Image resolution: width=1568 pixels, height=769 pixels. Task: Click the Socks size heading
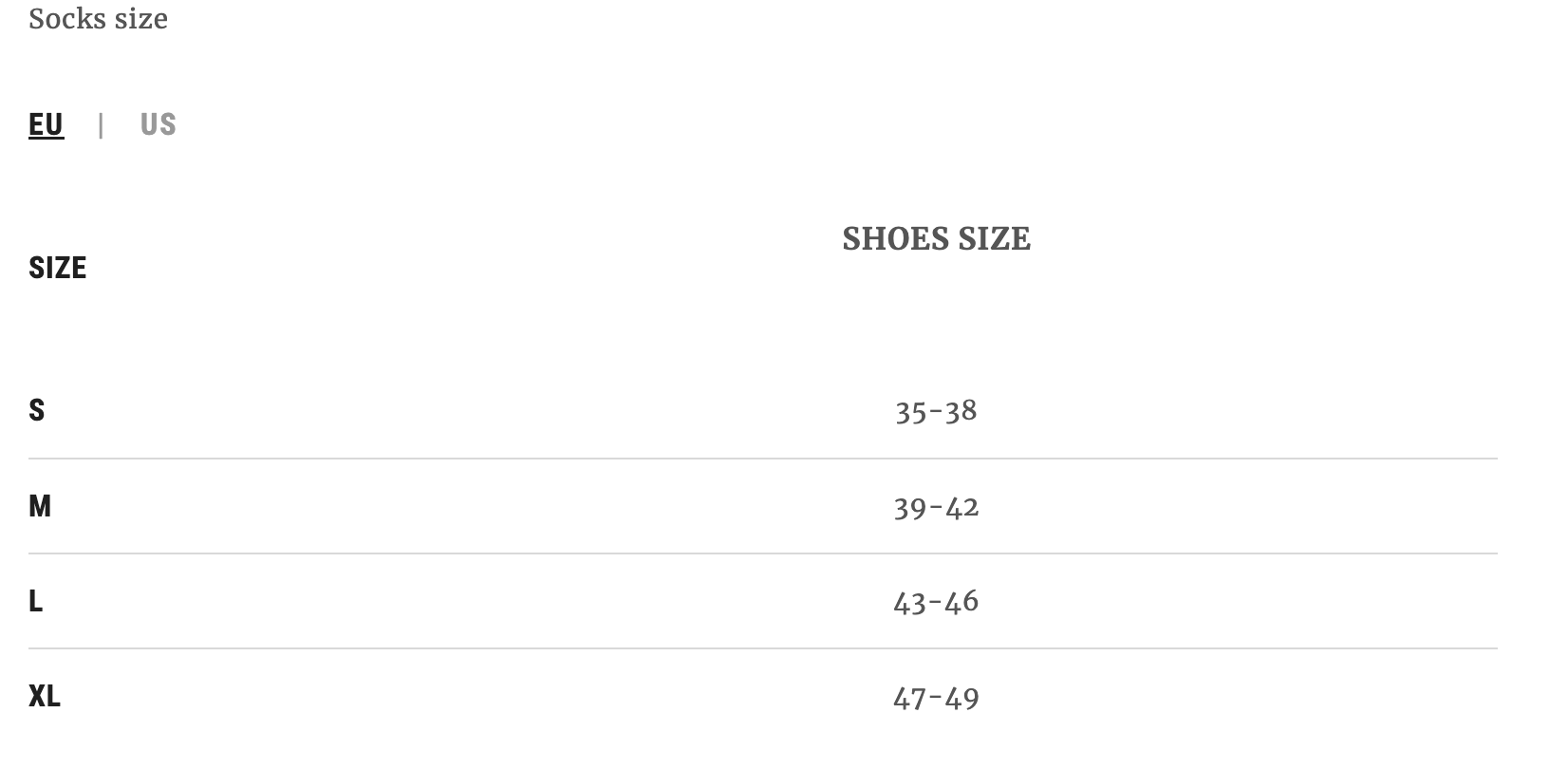coord(98,18)
